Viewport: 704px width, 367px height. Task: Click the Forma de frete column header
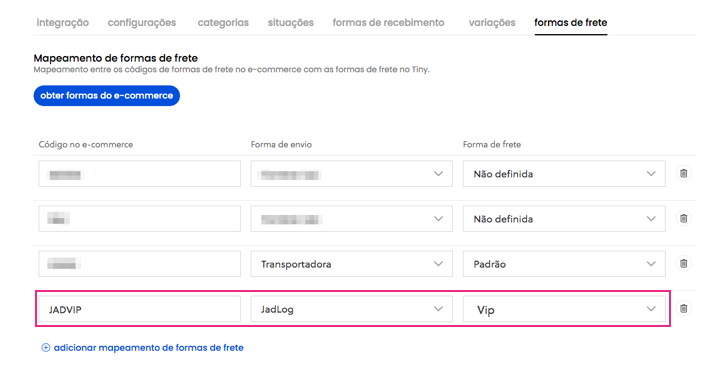click(492, 145)
